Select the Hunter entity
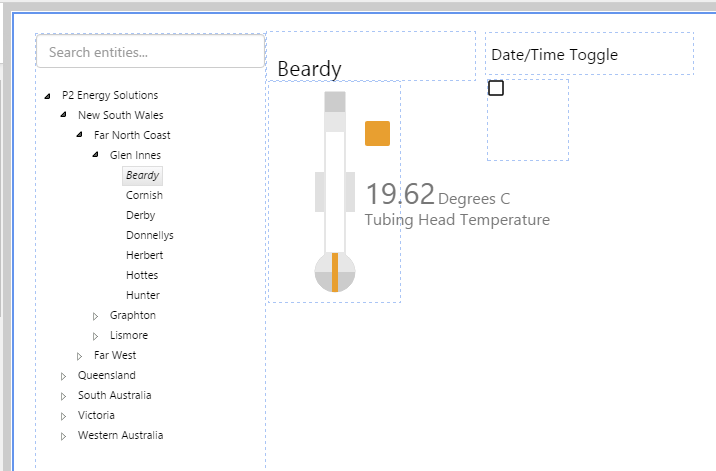The image size is (716, 471). (143, 295)
